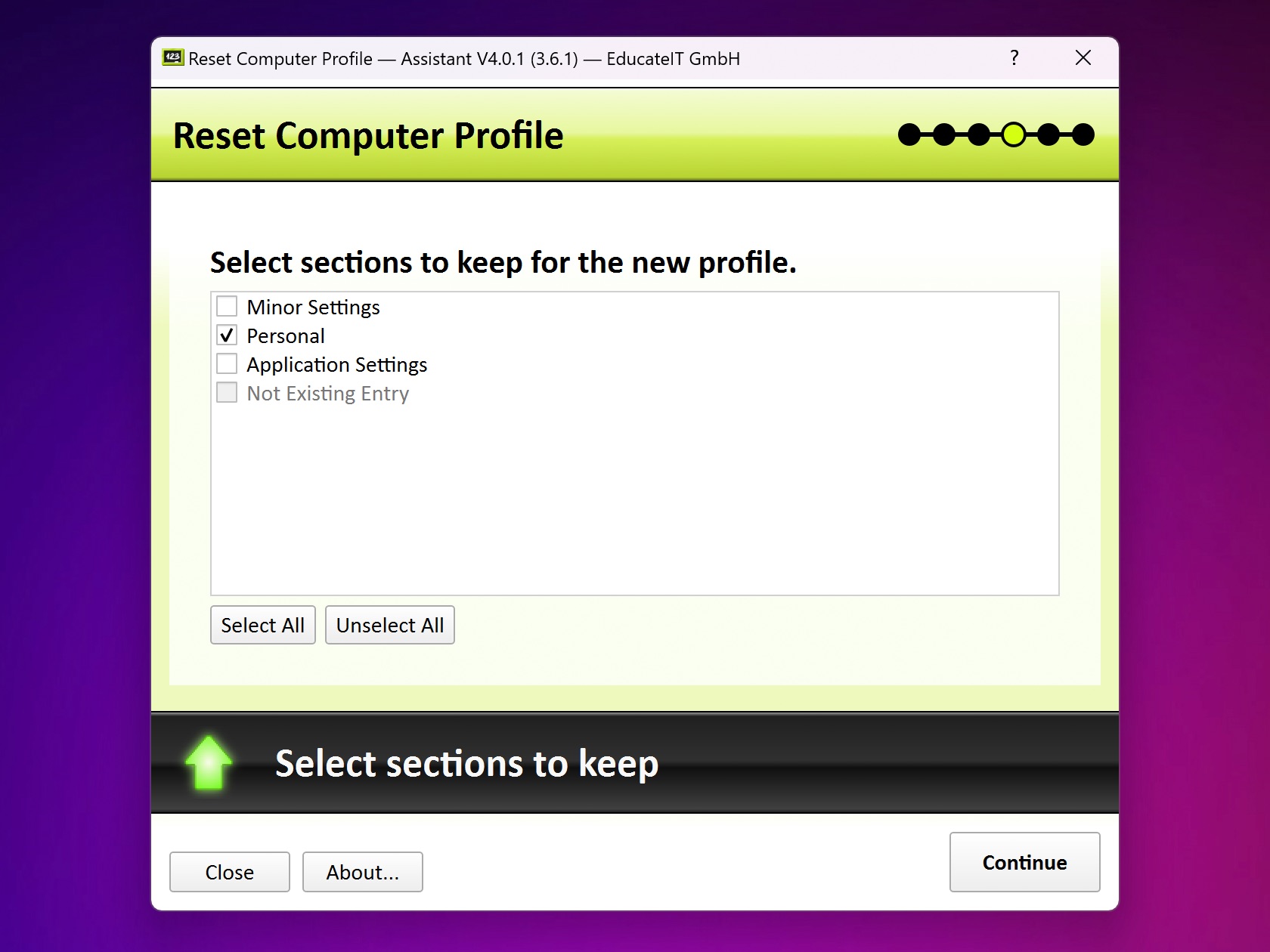
Task: Click the first progress dot indicator
Action: [x=908, y=134]
